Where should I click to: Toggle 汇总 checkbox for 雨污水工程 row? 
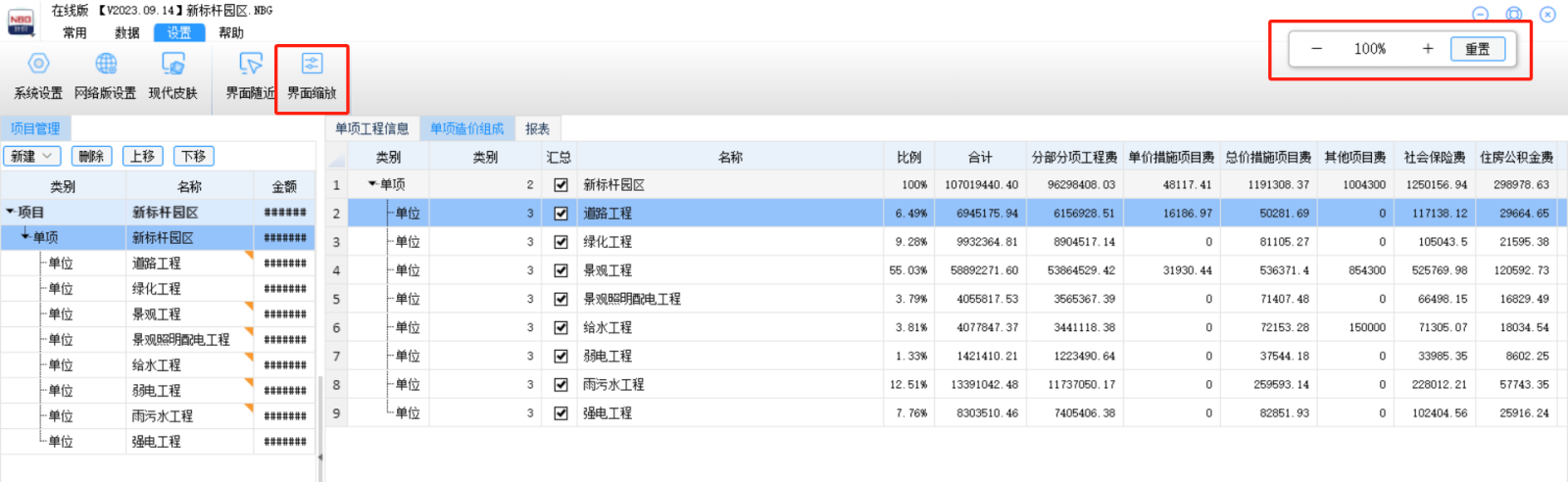561,384
